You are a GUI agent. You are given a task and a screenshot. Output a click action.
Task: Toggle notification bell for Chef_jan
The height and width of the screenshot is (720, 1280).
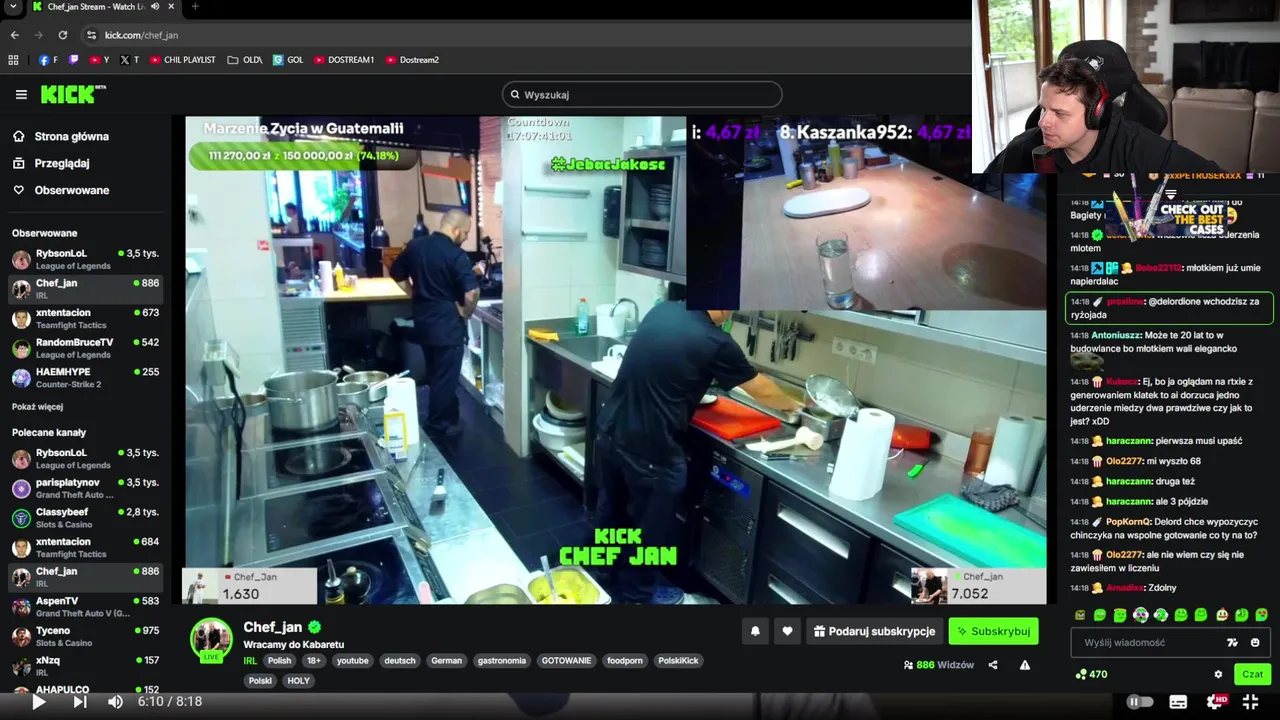(755, 631)
